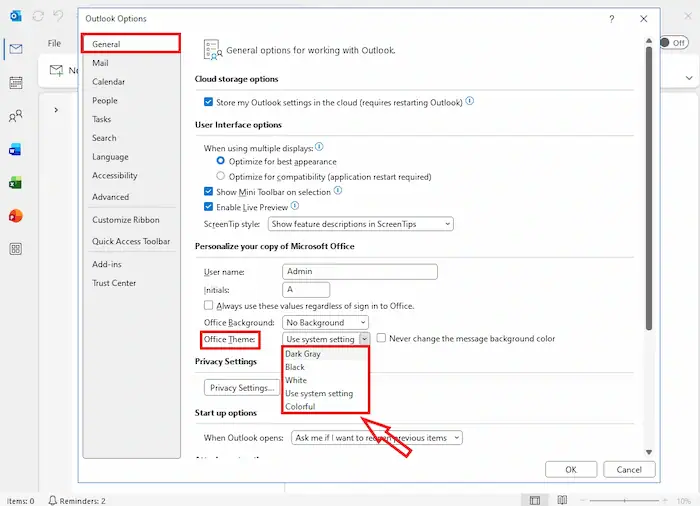The image size is (700, 506).
Task: Select the Quick Access Toolbar category
Action: (131, 241)
